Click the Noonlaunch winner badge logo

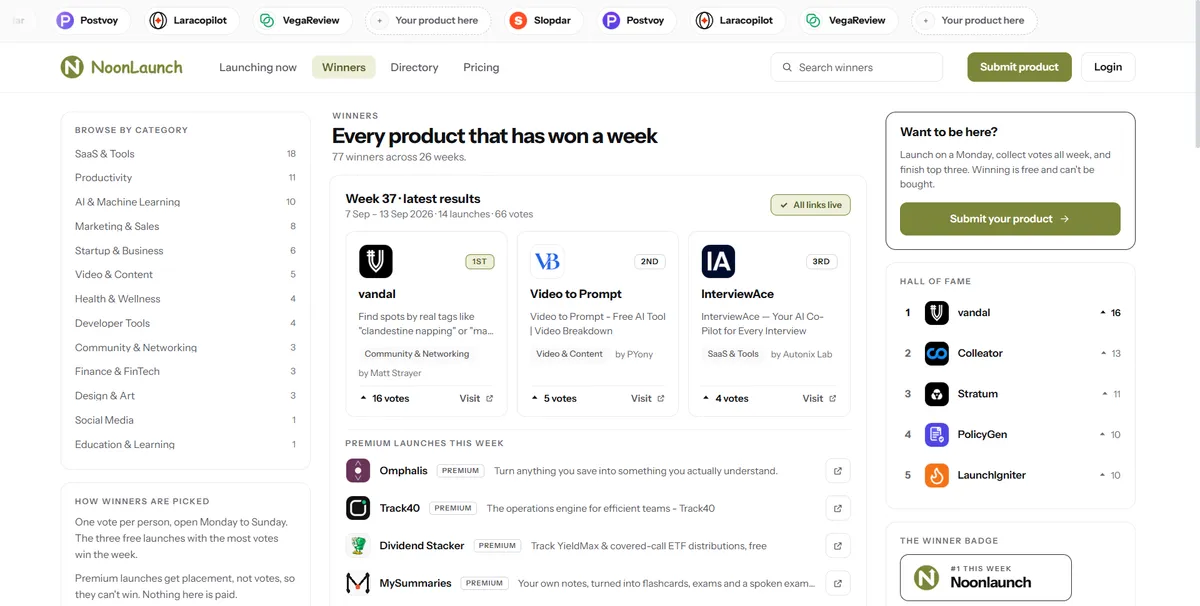click(x=927, y=578)
